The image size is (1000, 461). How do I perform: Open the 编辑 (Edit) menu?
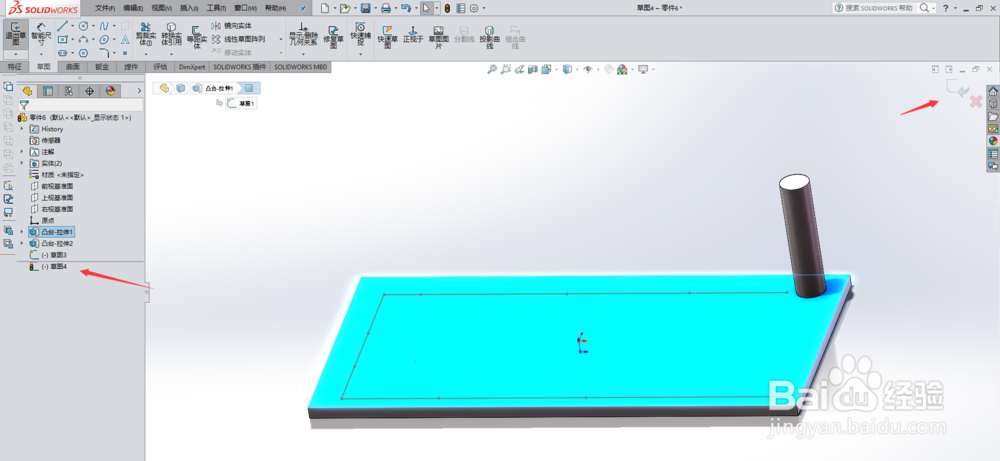click(x=133, y=8)
